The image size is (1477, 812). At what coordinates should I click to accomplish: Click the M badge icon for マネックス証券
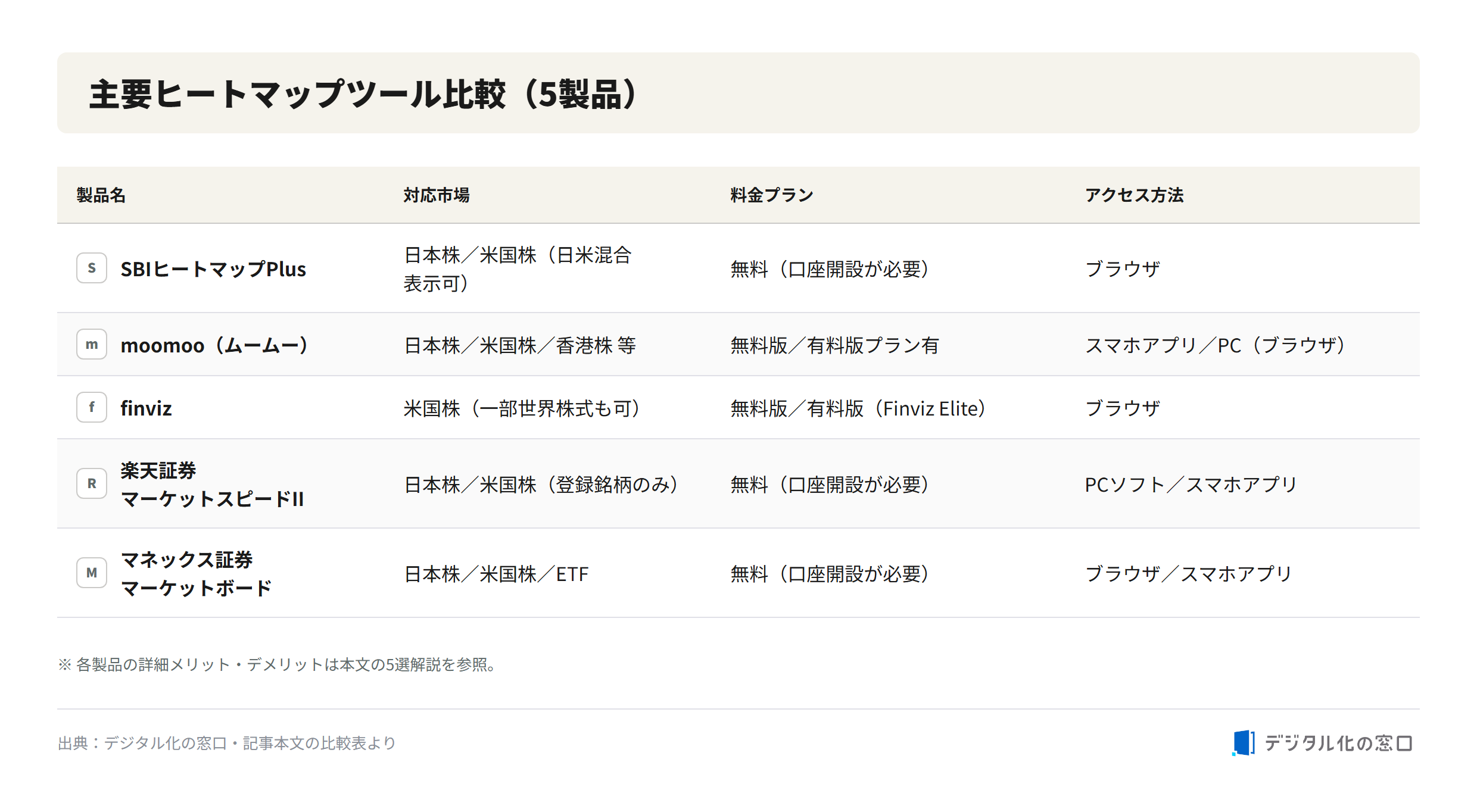(x=92, y=573)
